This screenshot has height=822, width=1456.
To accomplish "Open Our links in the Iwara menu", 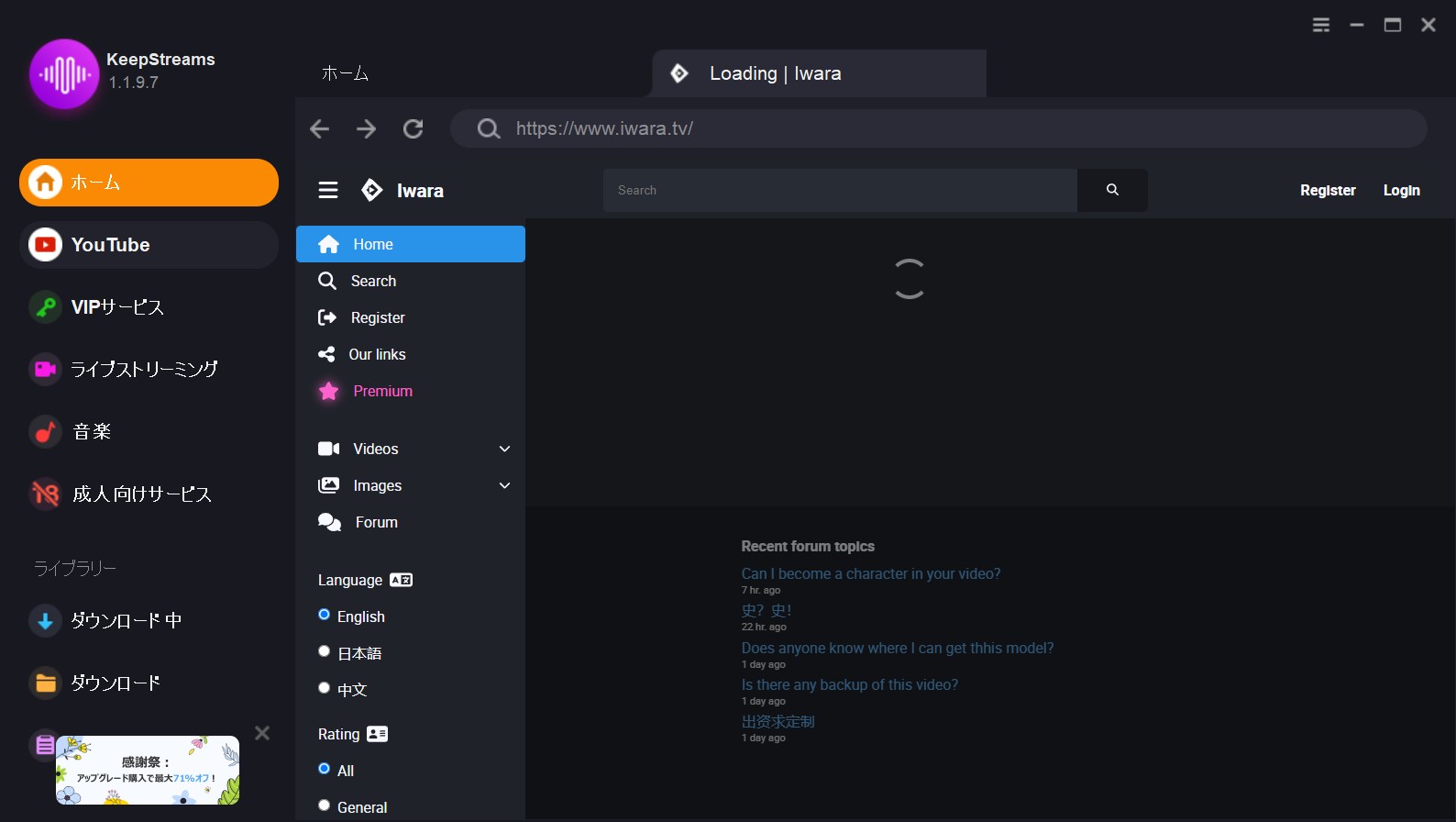I will 411,354.
